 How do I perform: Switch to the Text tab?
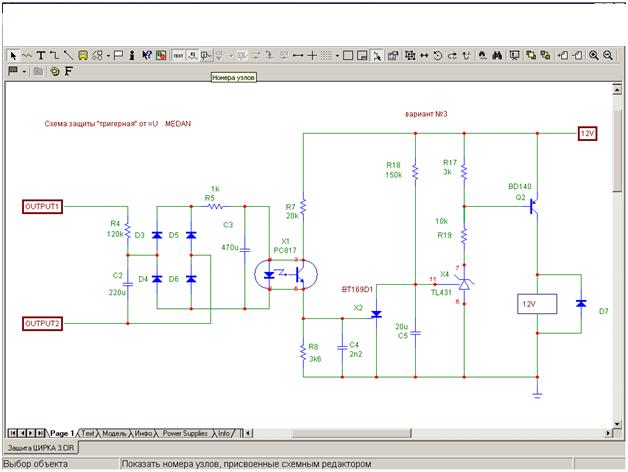click(x=87, y=433)
